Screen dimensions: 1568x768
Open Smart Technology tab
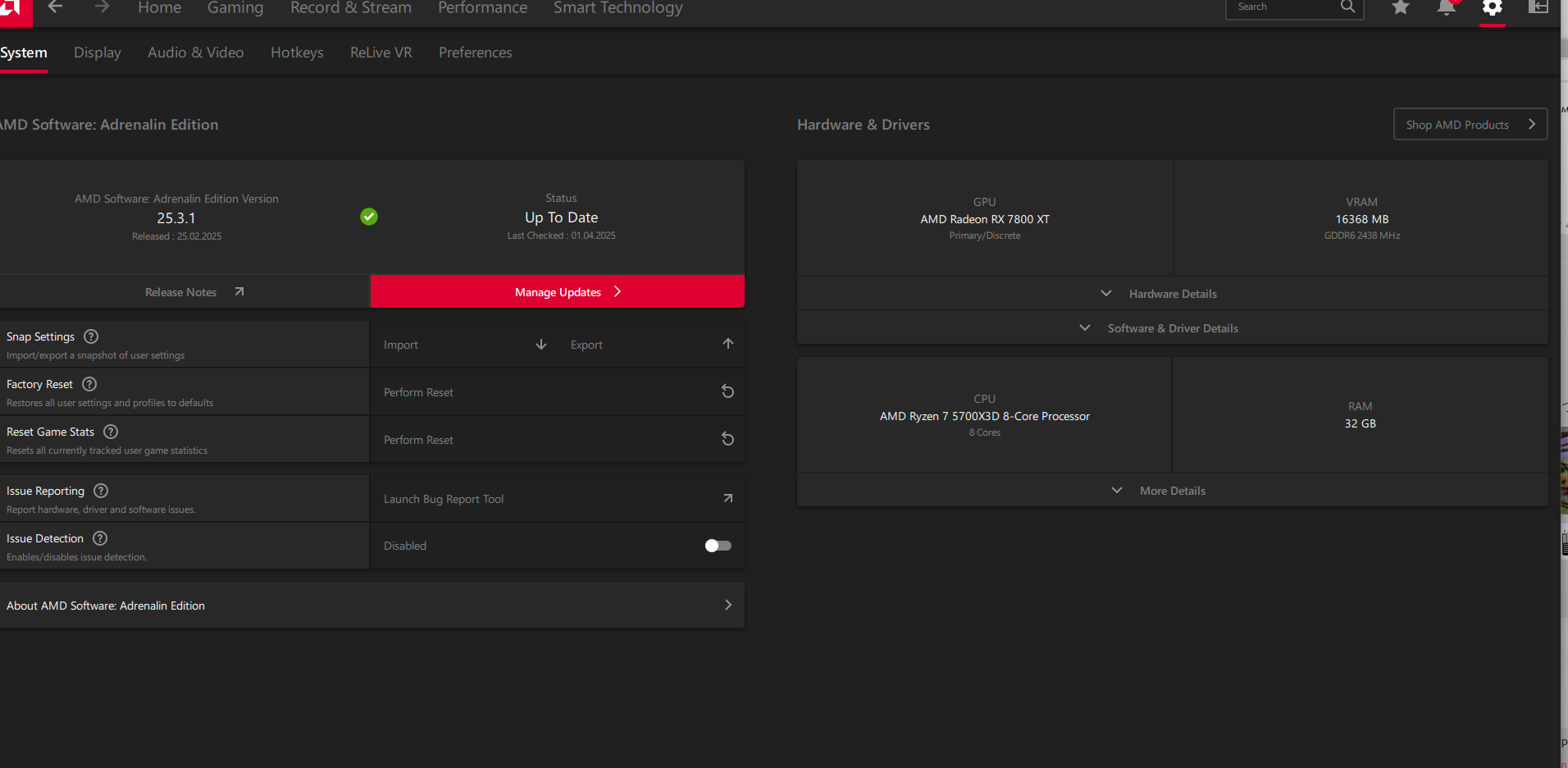[x=618, y=8]
